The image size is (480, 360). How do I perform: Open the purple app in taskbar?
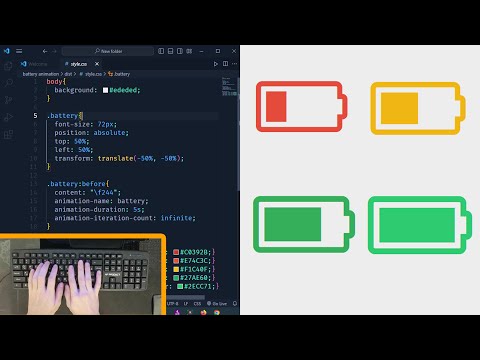tap(178, 312)
